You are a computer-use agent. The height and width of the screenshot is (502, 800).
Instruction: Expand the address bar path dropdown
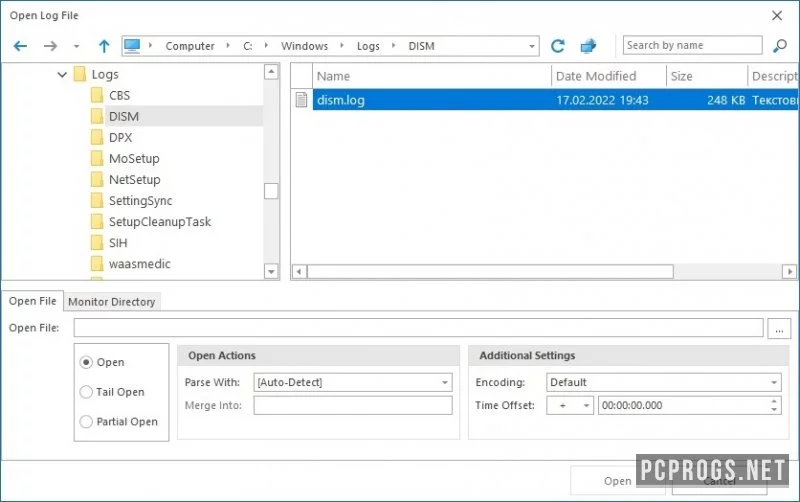pos(532,46)
